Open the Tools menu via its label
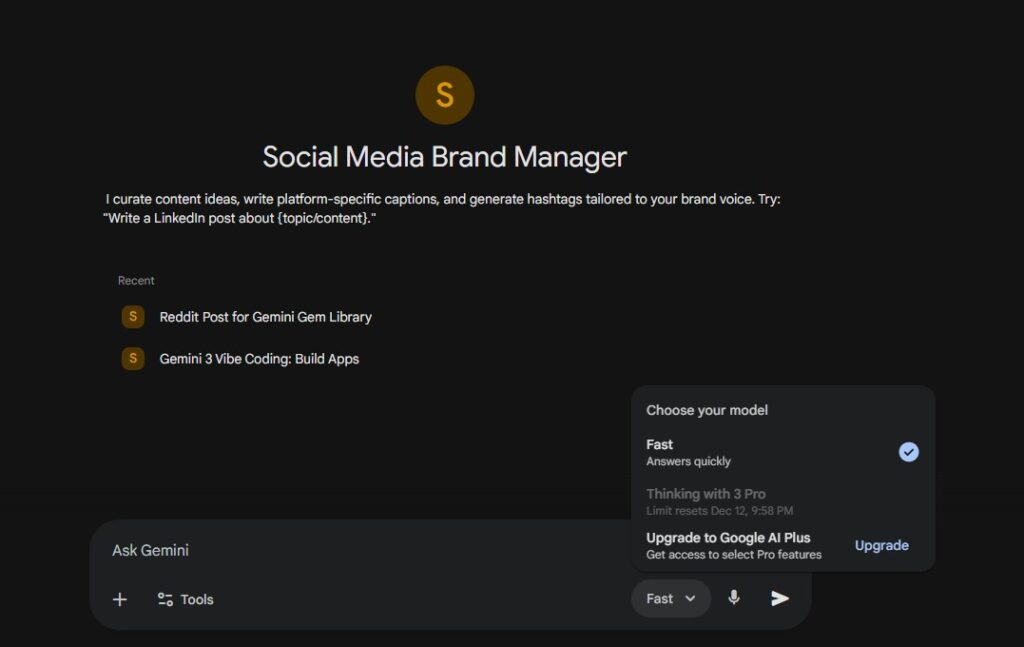Screen dimensions: 1024x647 (197, 599)
